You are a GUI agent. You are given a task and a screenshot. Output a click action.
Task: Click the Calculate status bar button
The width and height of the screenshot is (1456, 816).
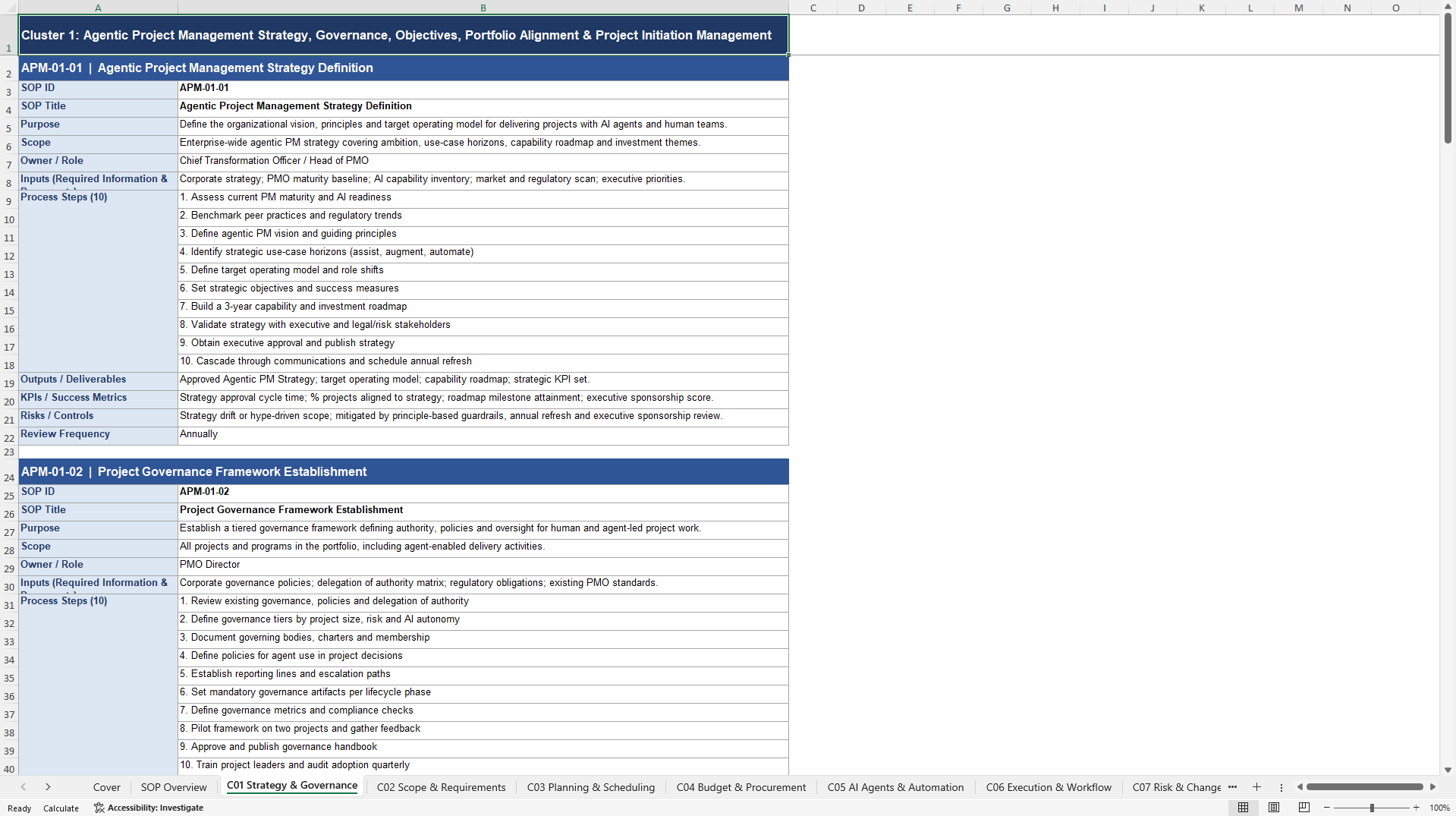pyautogui.click(x=61, y=808)
